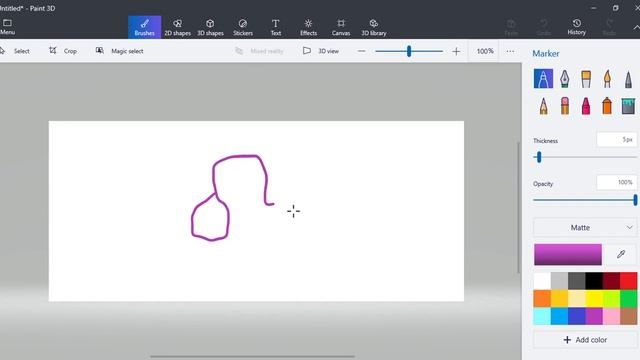Image resolution: width=640 pixels, height=360 pixels.
Task: Activate the Select tool
Action: pyautogui.click(x=15, y=51)
